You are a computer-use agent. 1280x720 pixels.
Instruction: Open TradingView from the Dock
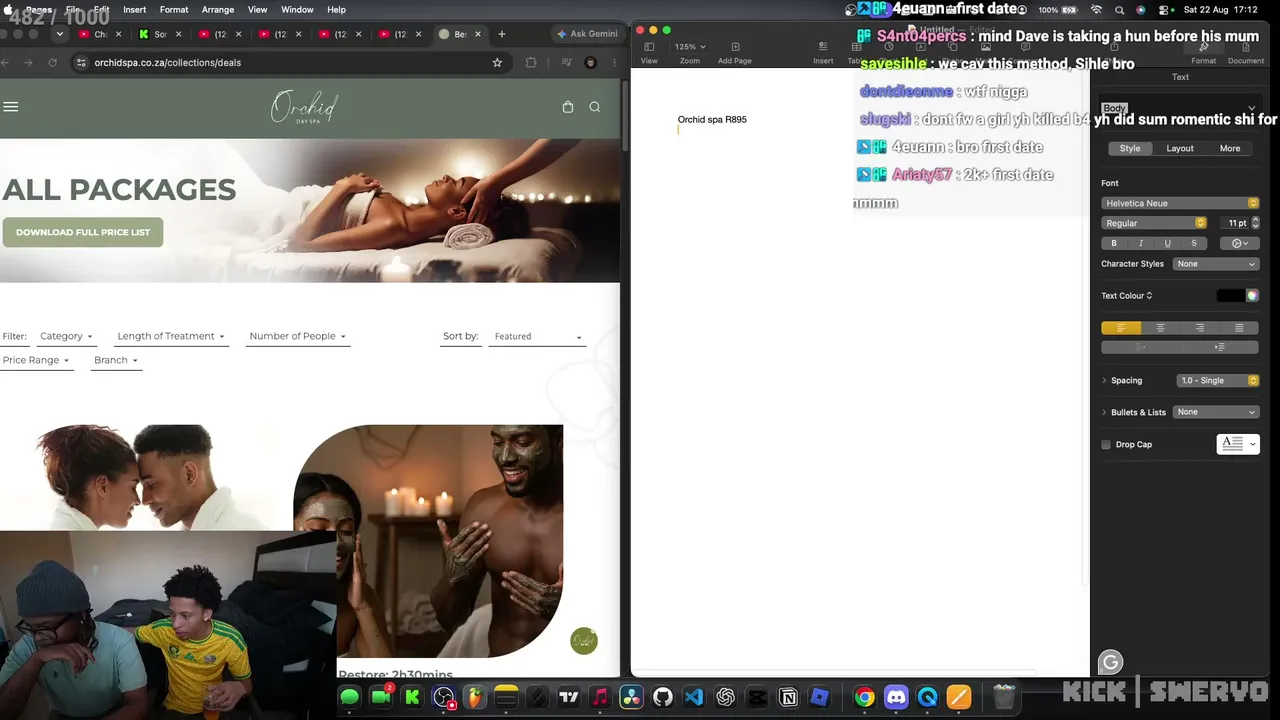point(569,697)
